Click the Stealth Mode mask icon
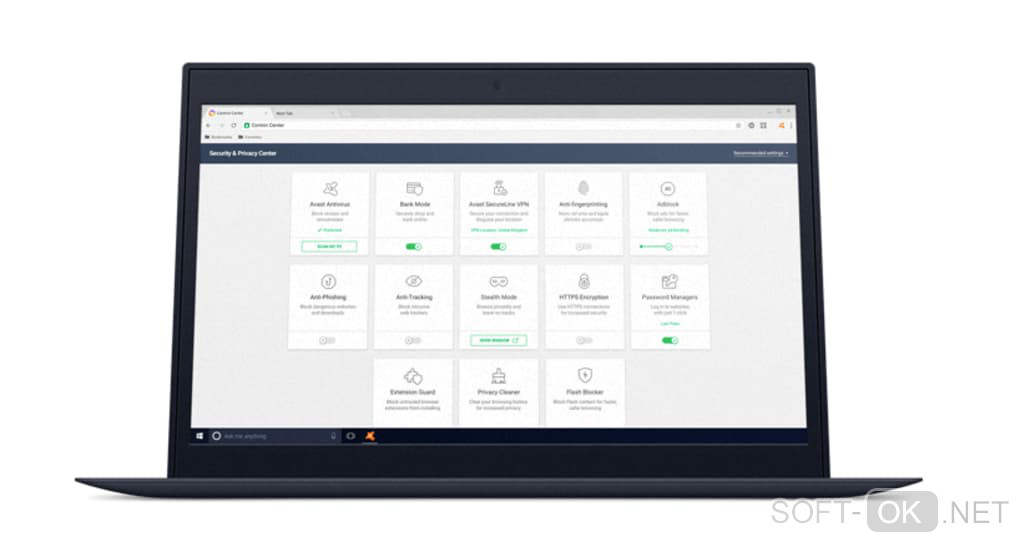The width and height of the screenshot is (1020, 537). coord(499,282)
